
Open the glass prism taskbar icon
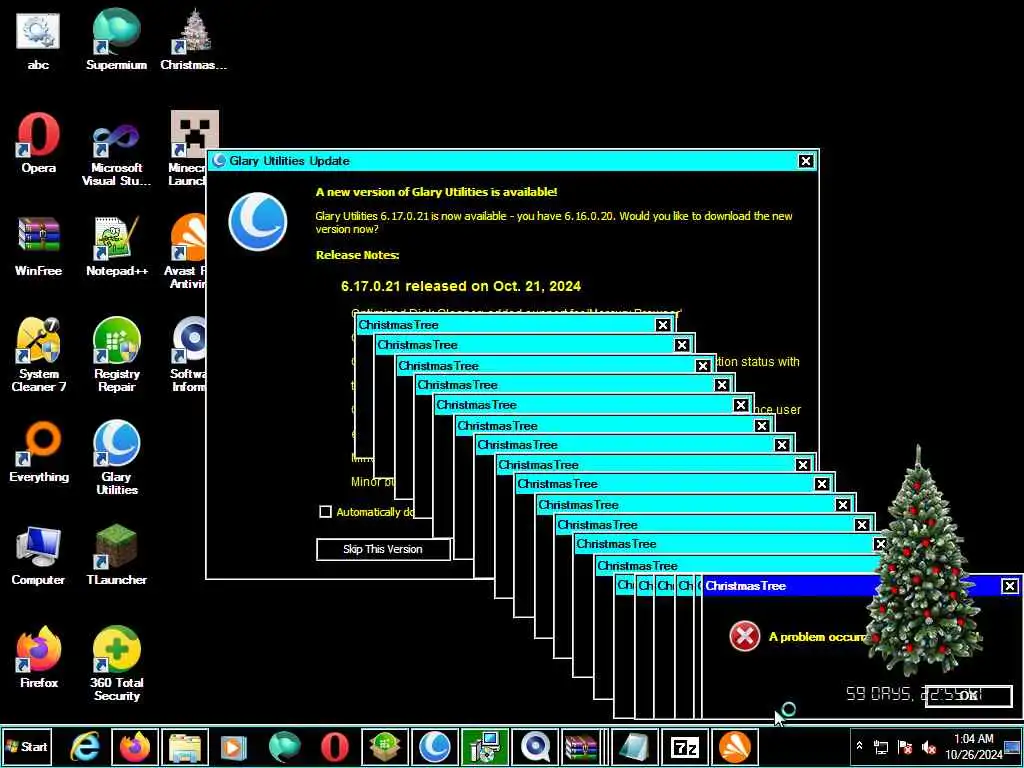coord(635,746)
